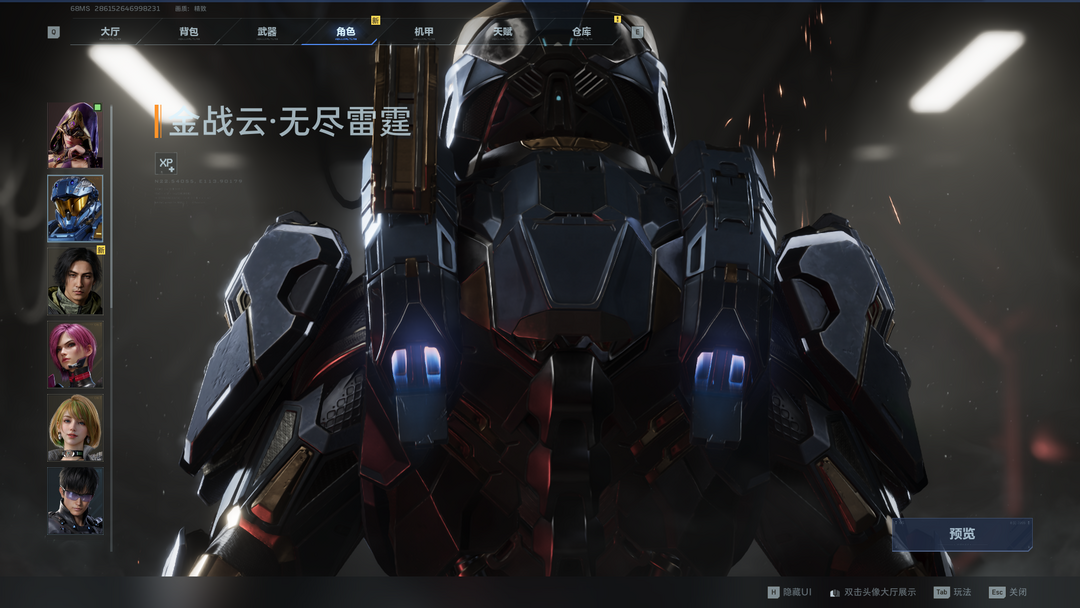Screen dimensions: 1080x608
Task: Switch to the 仓库 warehouse tab
Action: click(x=581, y=32)
